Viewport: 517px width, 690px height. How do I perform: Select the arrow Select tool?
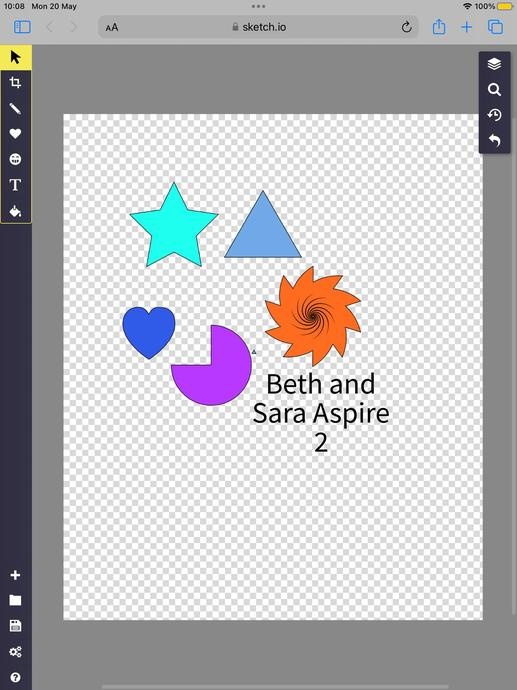coord(15,57)
